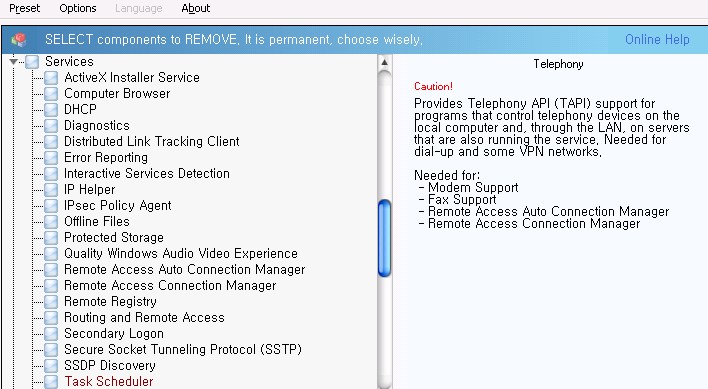This screenshot has height=389, width=708.
Task: Tick the Computer Browser checkbox
Action: coord(51,94)
